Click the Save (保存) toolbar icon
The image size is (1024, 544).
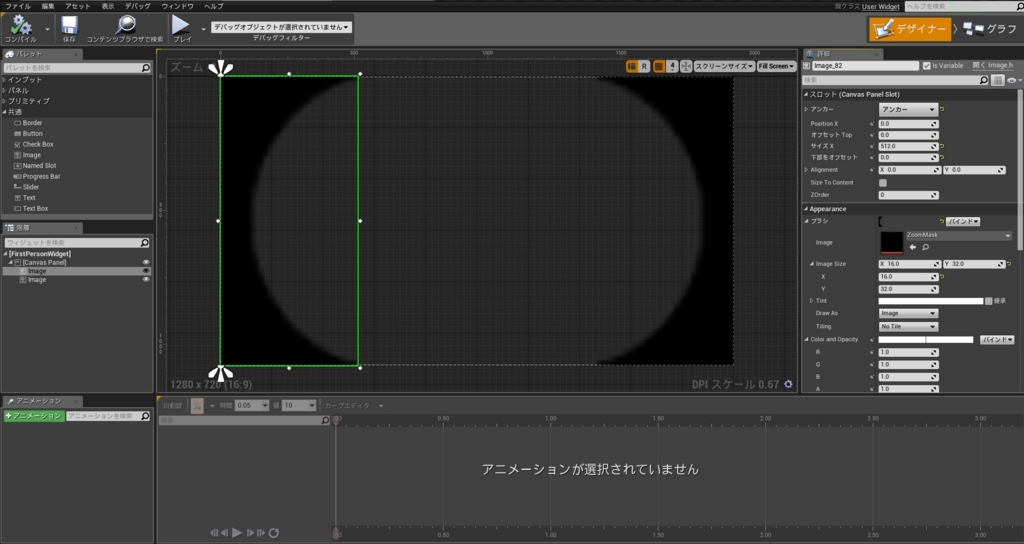pos(69,25)
